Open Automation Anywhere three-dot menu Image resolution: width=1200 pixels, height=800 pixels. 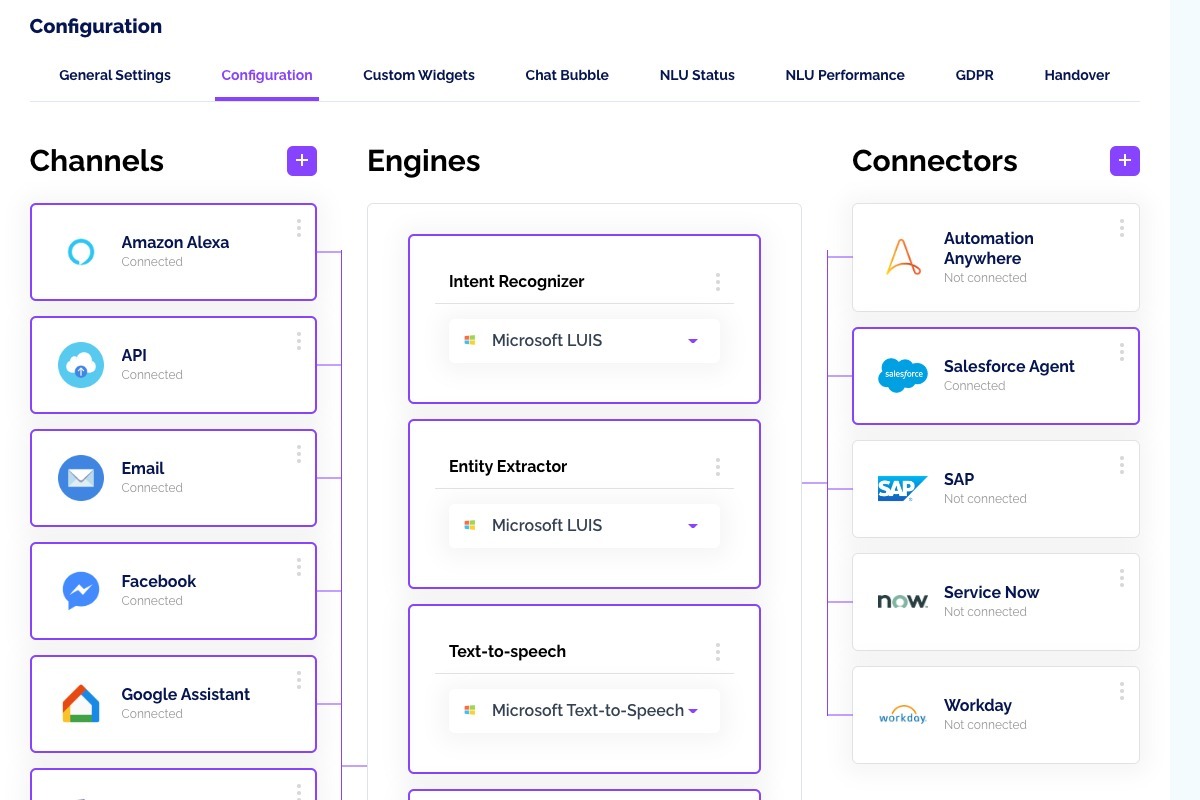point(1121,229)
